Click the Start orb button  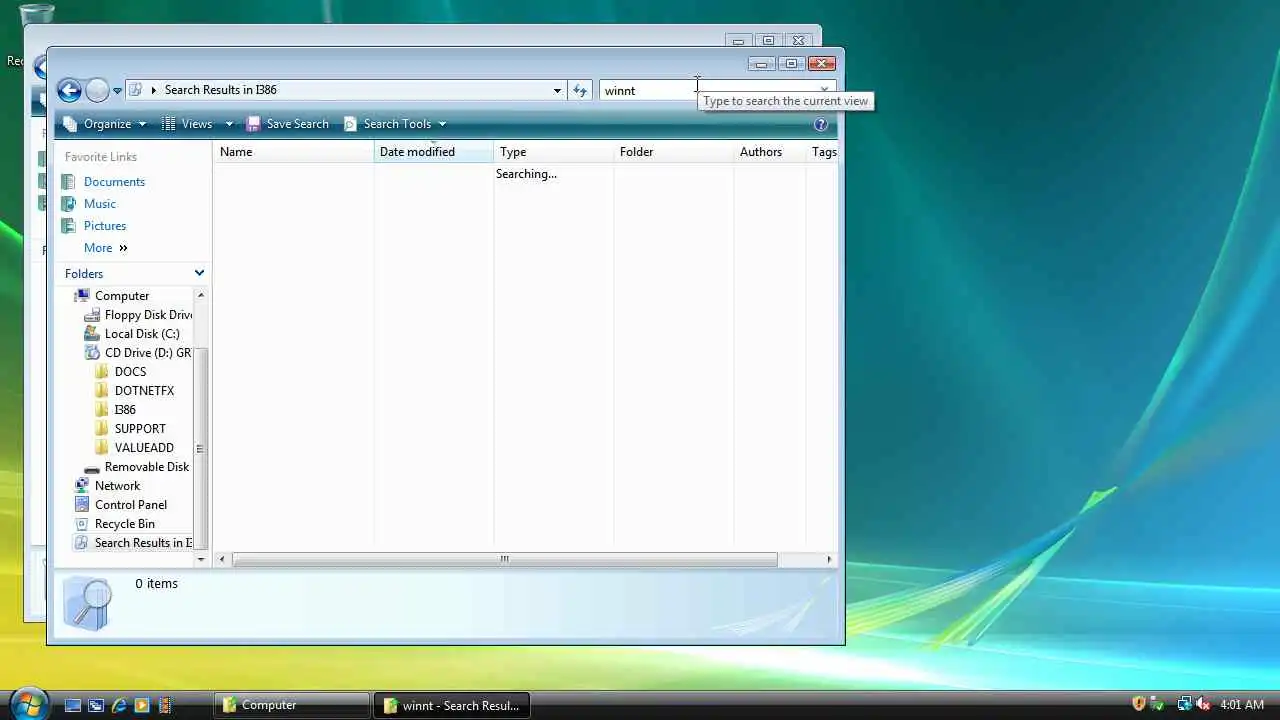coord(28,704)
